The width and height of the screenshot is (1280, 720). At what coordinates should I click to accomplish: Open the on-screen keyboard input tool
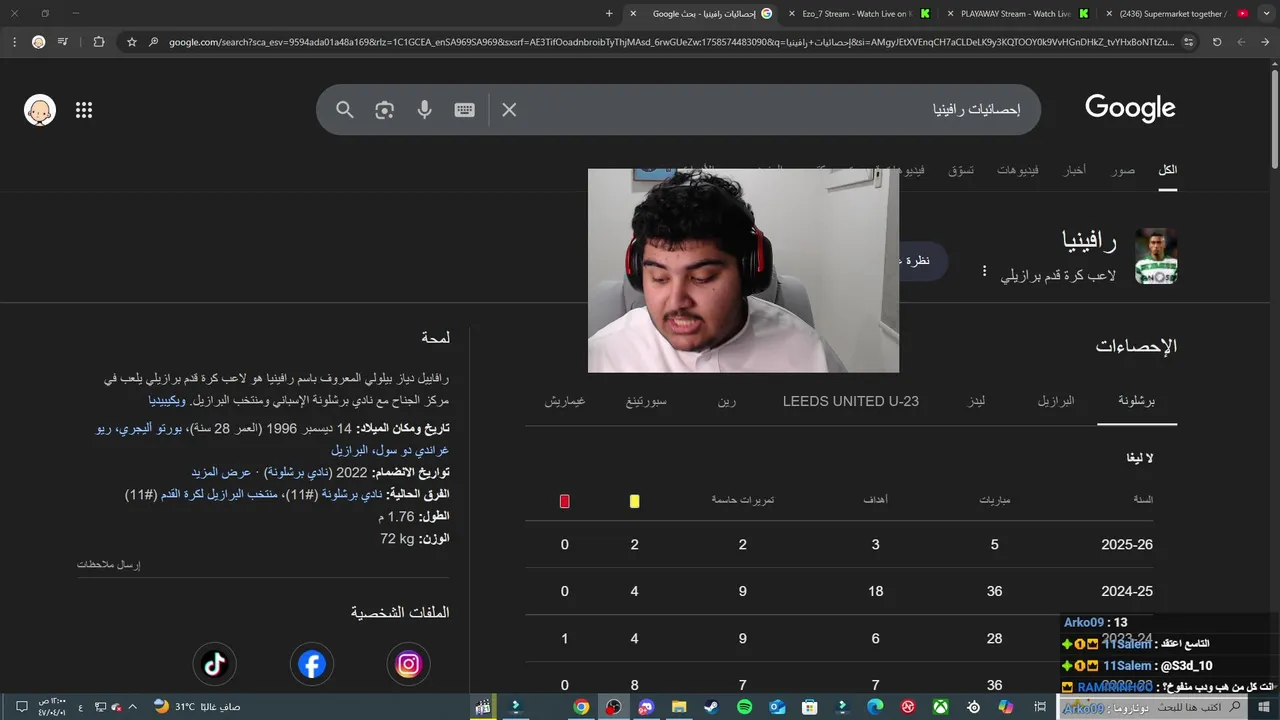(464, 110)
